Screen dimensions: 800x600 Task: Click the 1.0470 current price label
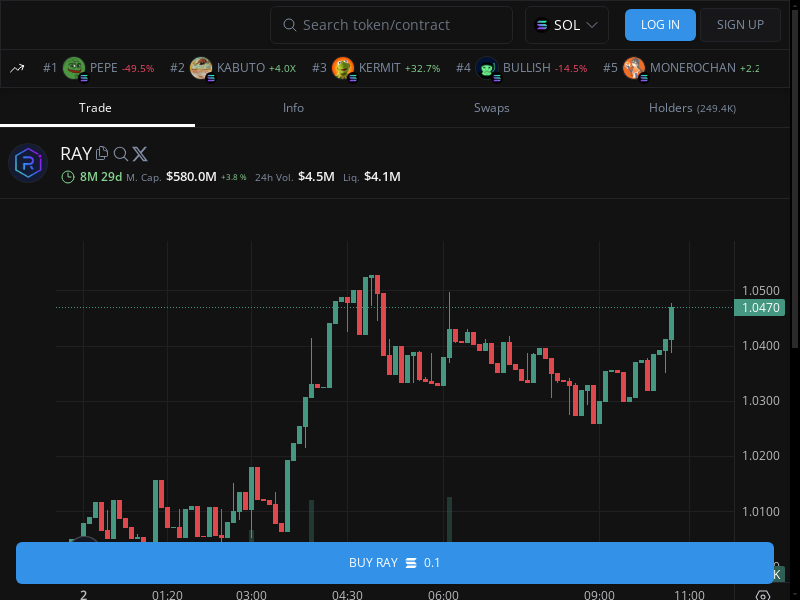tap(759, 308)
